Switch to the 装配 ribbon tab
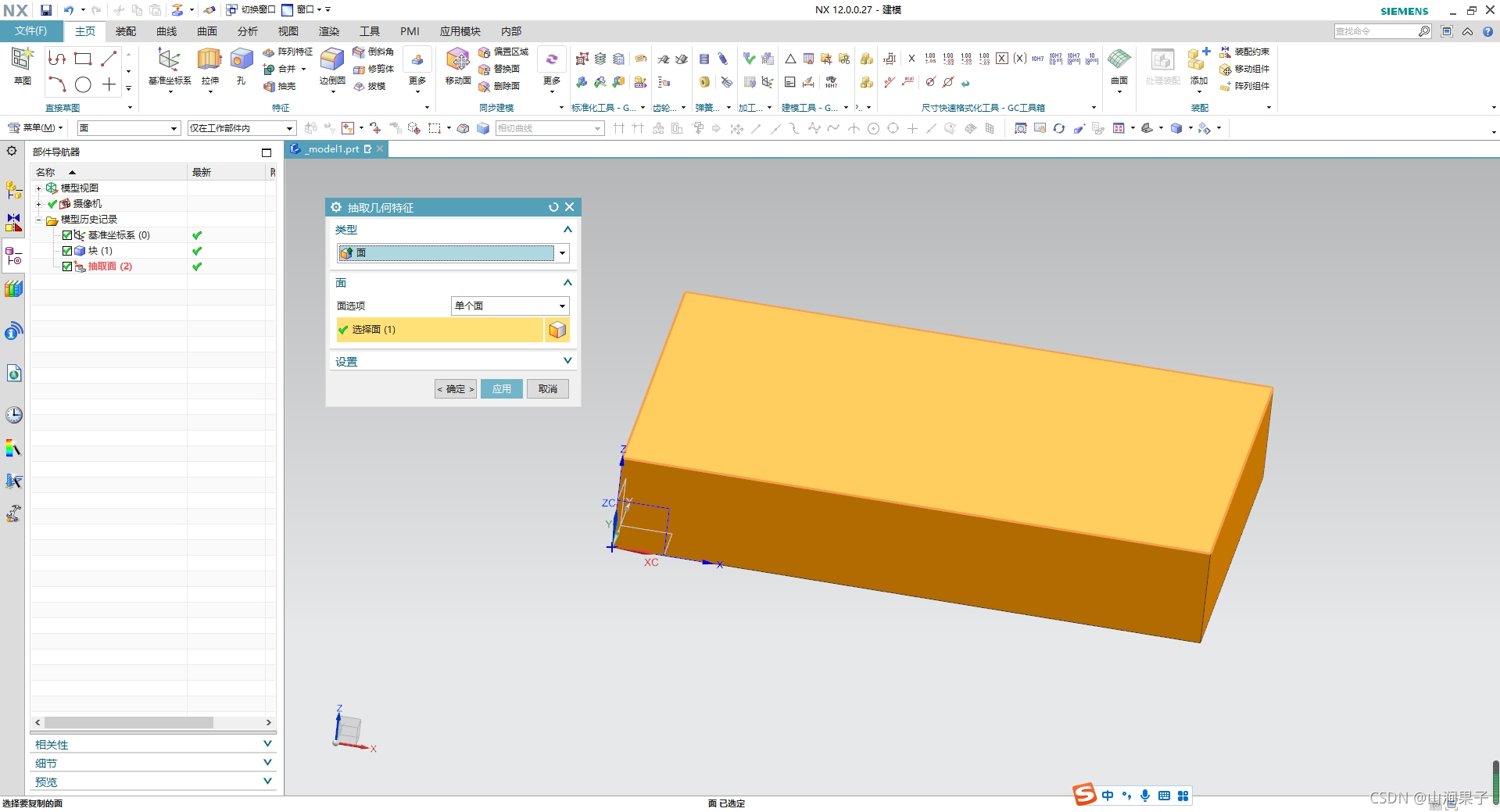The width and height of the screenshot is (1500, 812). pos(126,31)
